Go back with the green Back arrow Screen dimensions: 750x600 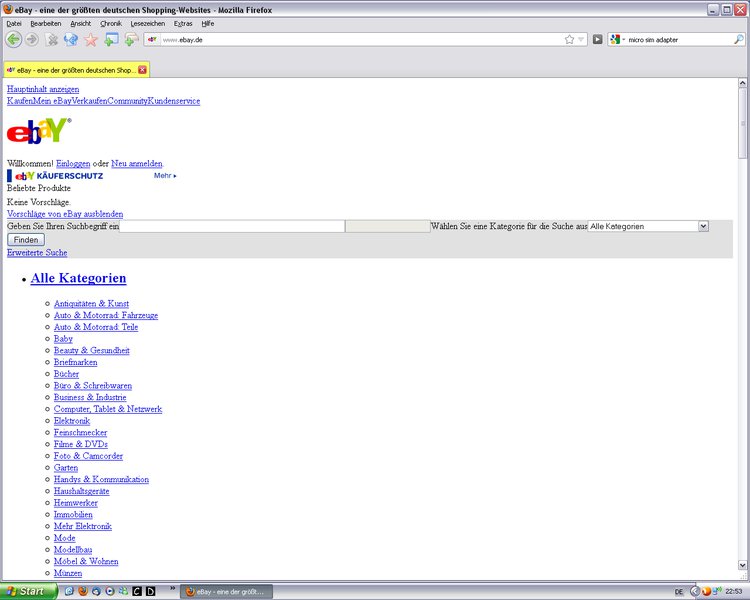coord(14,40)
